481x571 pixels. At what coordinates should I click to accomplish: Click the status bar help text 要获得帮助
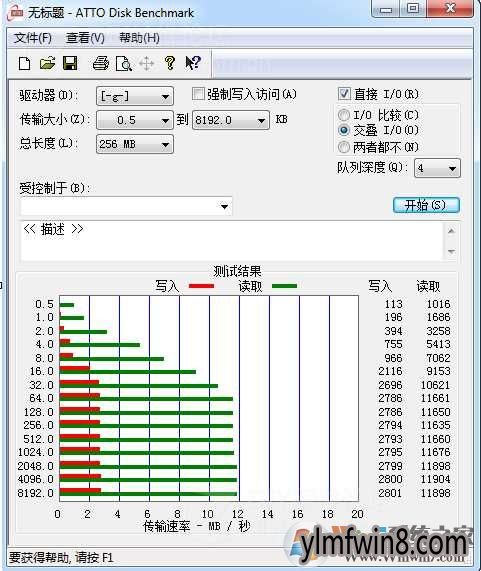pyautogui.click(x=61, y=558)
